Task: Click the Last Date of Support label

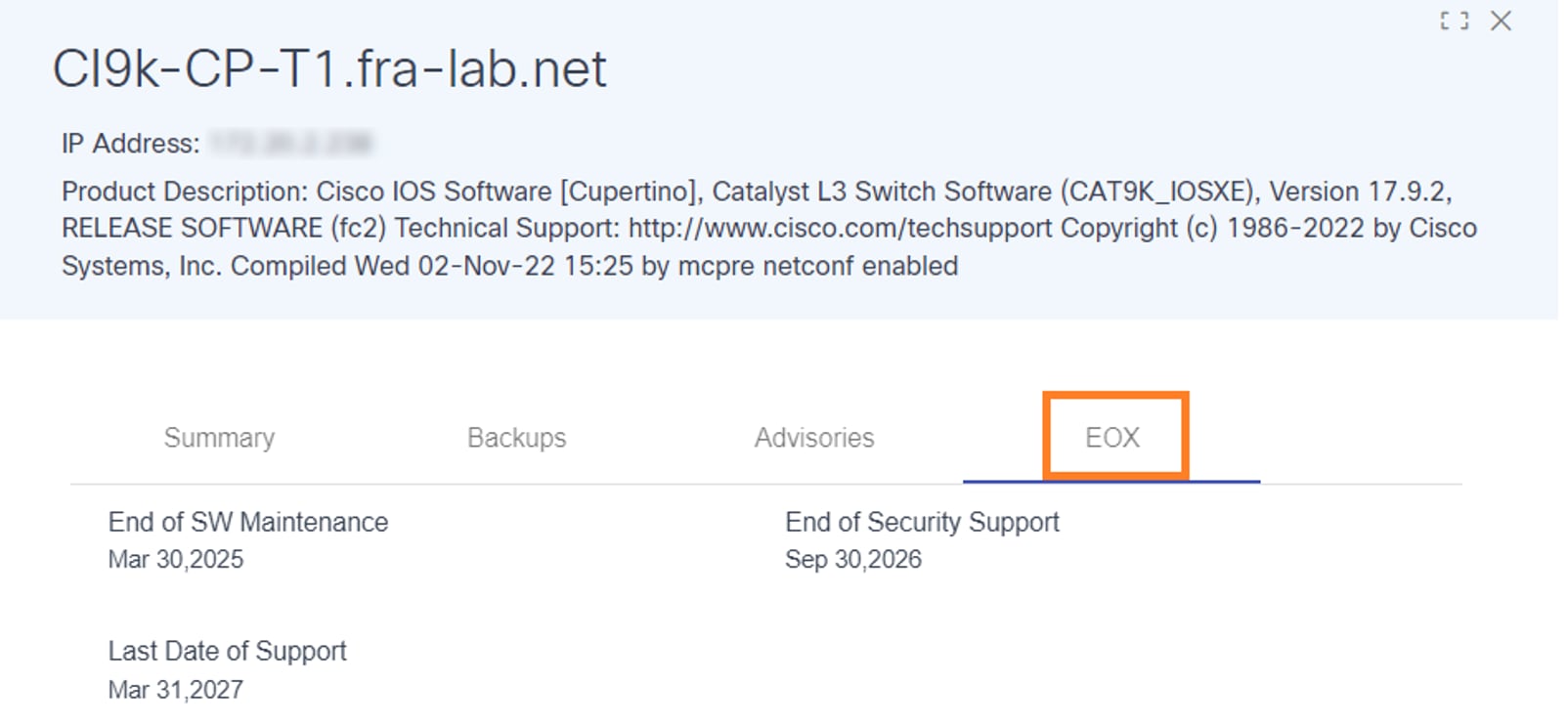Action: click(x=228, y=652)
